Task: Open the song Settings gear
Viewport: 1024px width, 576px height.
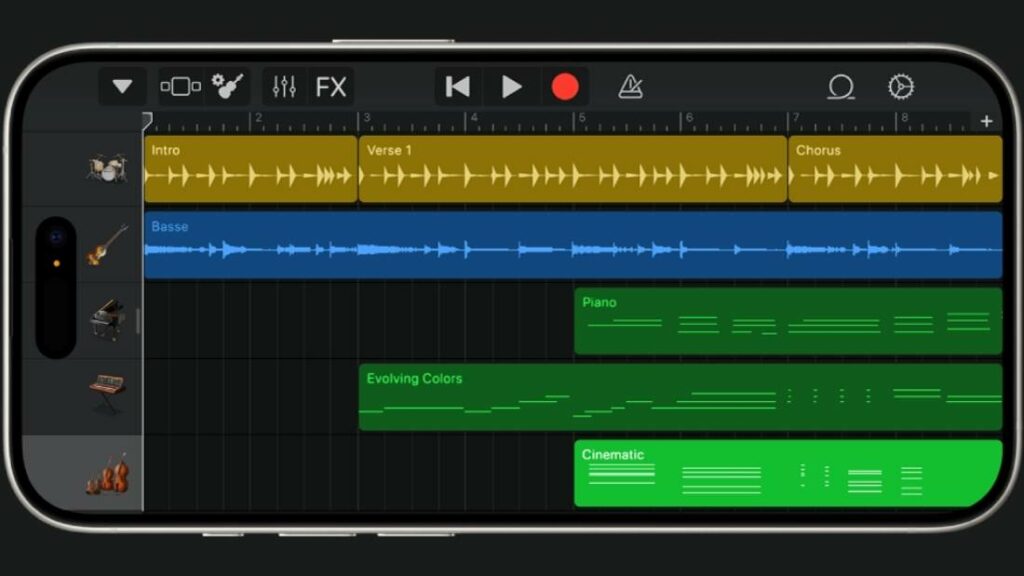Action: point(900,87)
